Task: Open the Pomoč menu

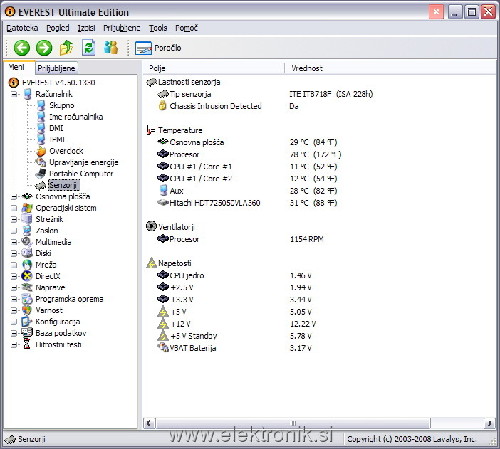Action: pyautogui.click(x=186, y=28)
